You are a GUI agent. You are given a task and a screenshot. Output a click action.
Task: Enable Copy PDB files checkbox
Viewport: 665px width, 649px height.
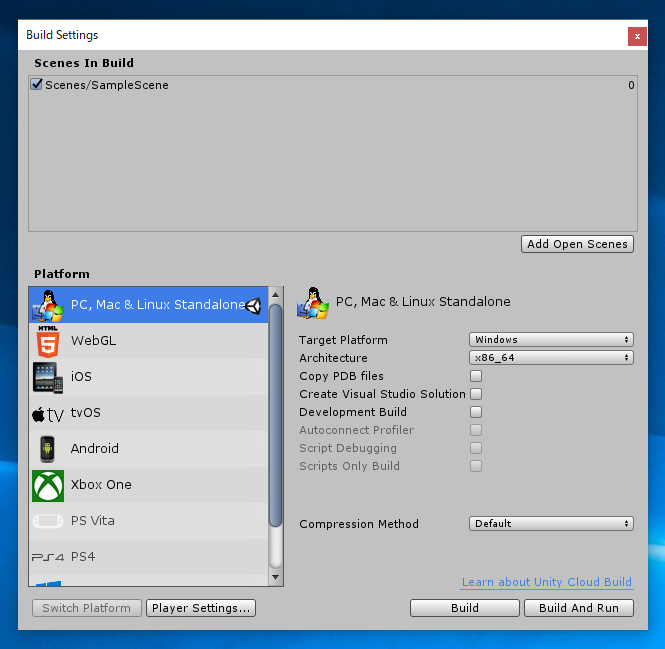[476, 376]
